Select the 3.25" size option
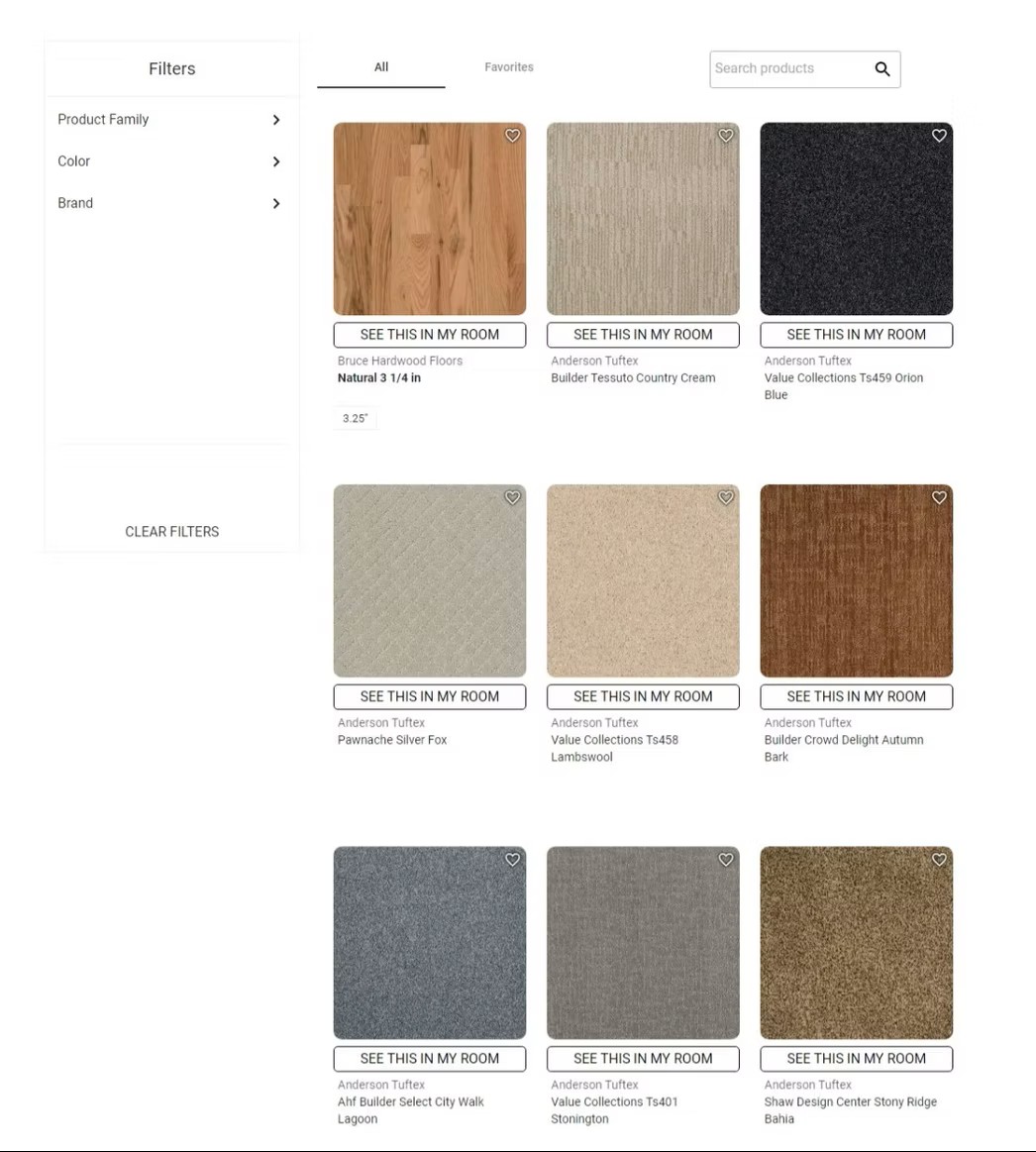 (355, 418)
